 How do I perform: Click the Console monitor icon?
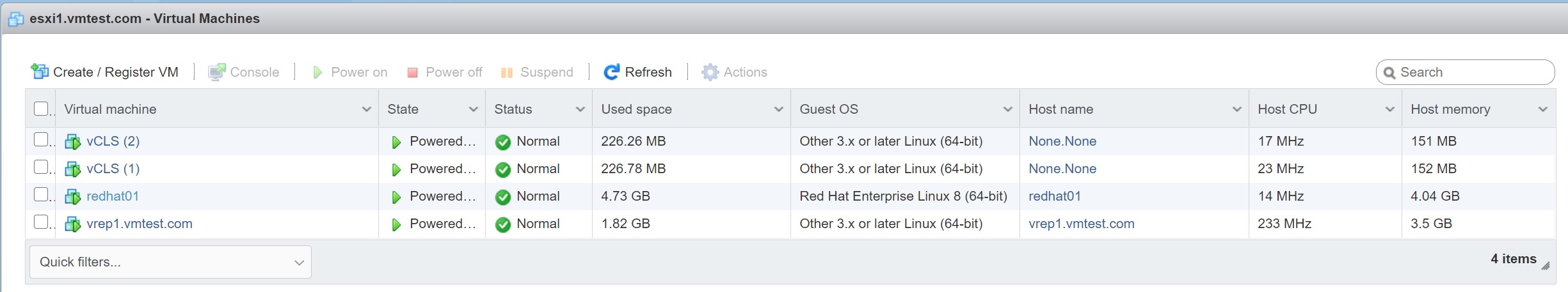[x=216, y=72]
